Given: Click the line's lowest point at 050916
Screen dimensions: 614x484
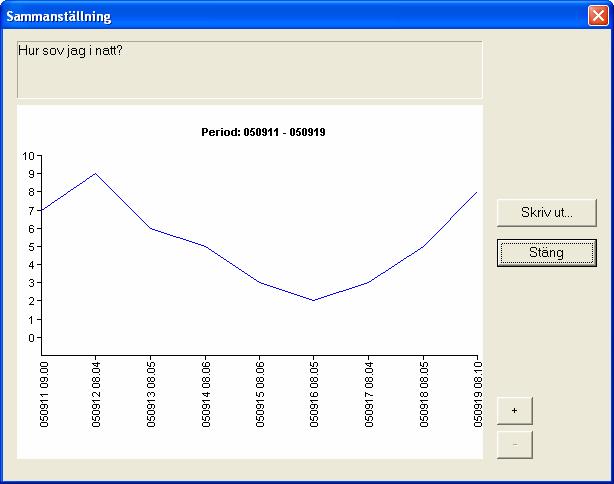Looking at the screenshot, I should [314, 300].
